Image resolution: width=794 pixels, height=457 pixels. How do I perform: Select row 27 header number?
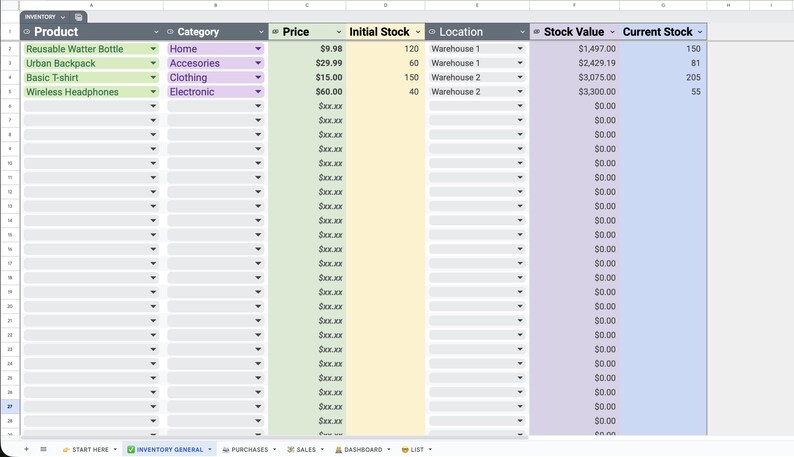(10, 406)
